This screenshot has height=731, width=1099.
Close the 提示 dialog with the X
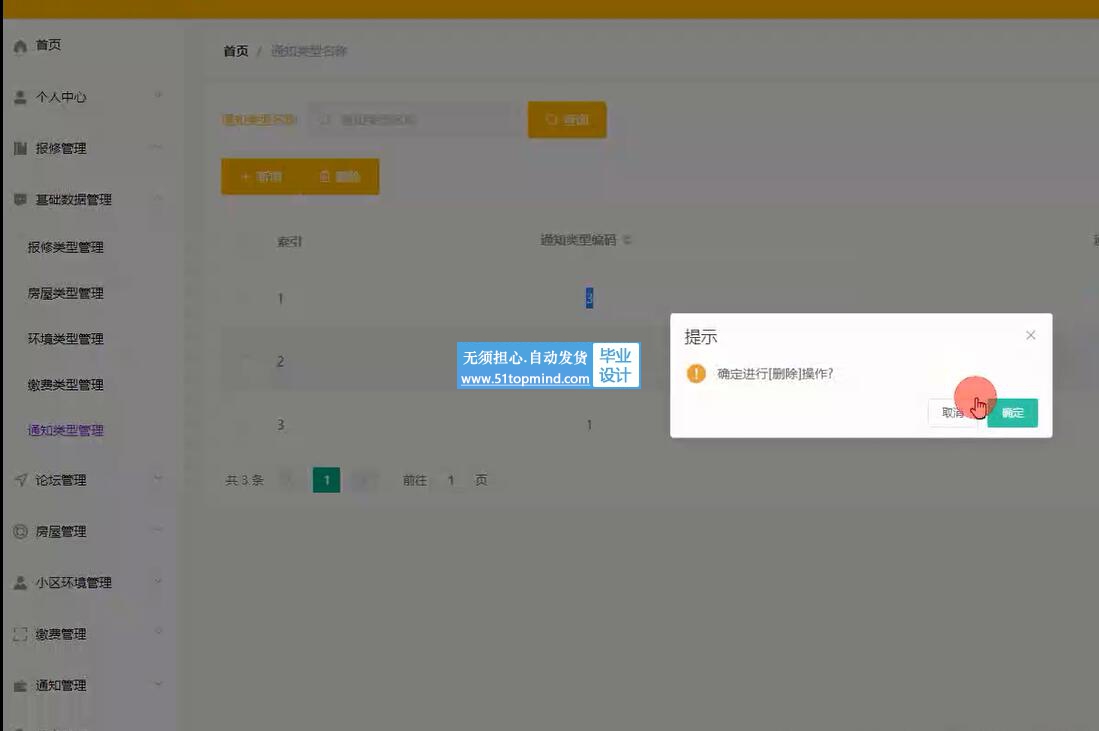(x=1030, y=335)
